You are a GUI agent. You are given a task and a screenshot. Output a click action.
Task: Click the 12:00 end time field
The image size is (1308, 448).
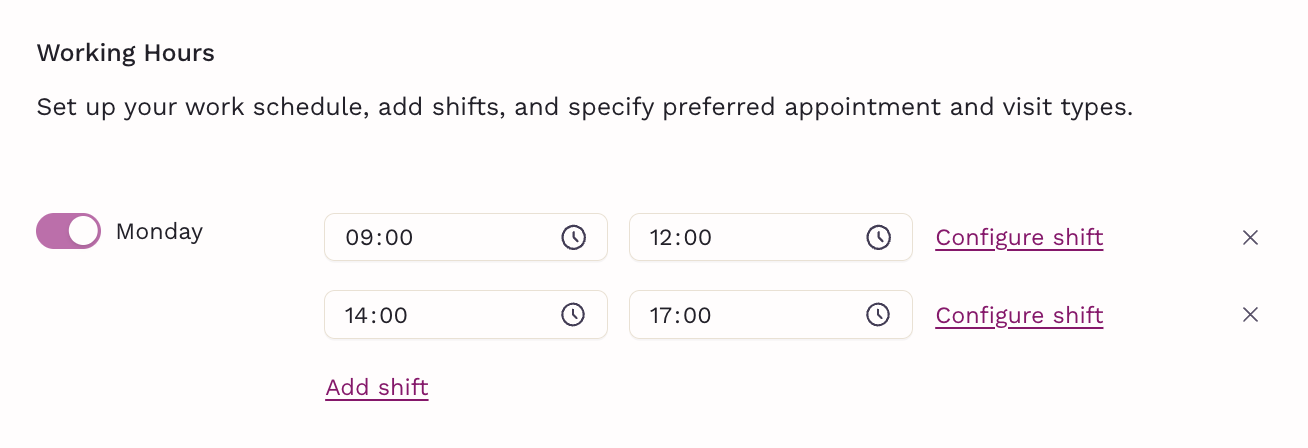point(771,237)
